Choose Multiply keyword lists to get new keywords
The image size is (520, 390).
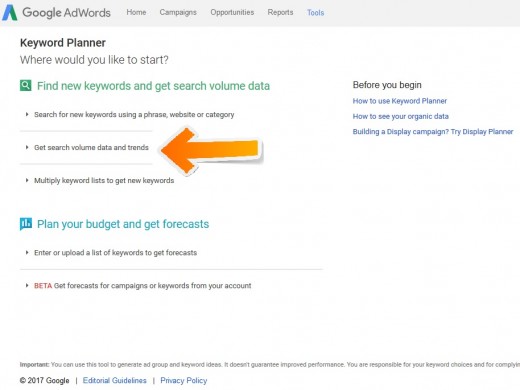104,180
